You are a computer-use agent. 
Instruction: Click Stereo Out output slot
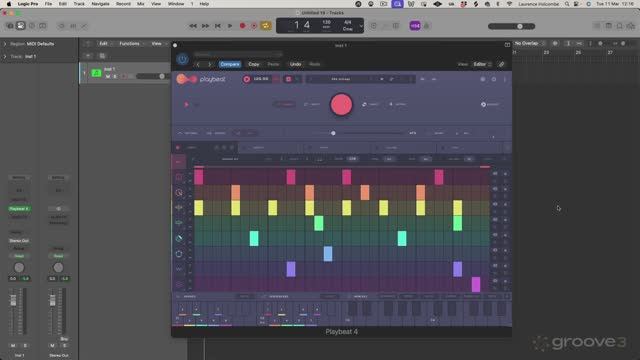pos(19,241)
